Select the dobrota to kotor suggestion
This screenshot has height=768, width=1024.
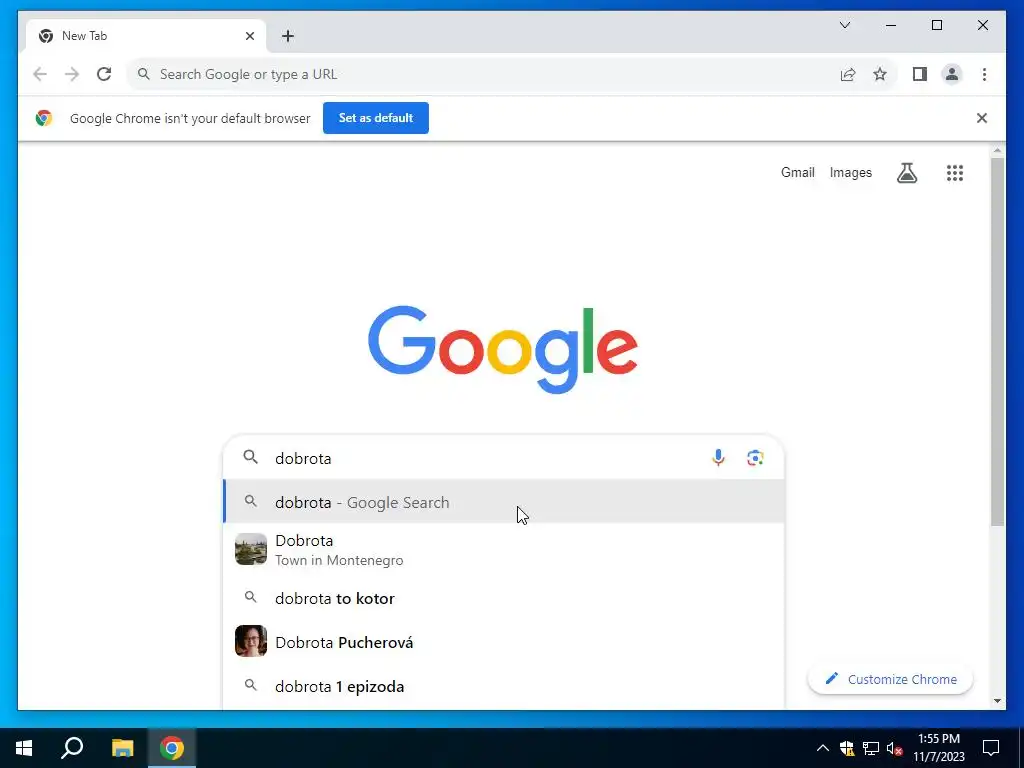click(x=504, y=598)
